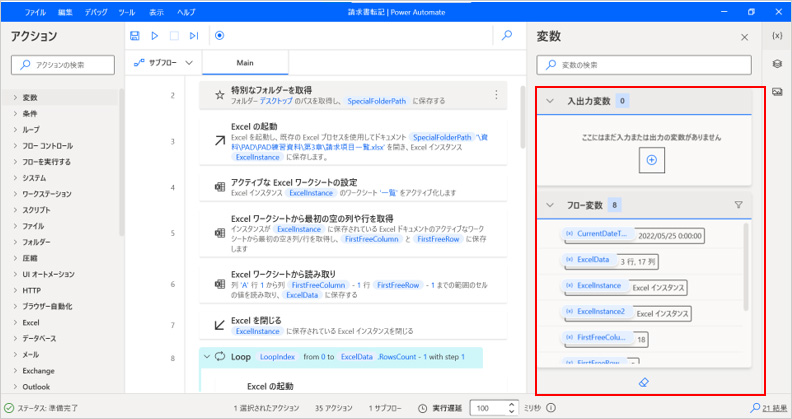This screenshot has height=419, width=792.
Task: Click the search icon in flow toolbar
Action: tap(507, 36)
